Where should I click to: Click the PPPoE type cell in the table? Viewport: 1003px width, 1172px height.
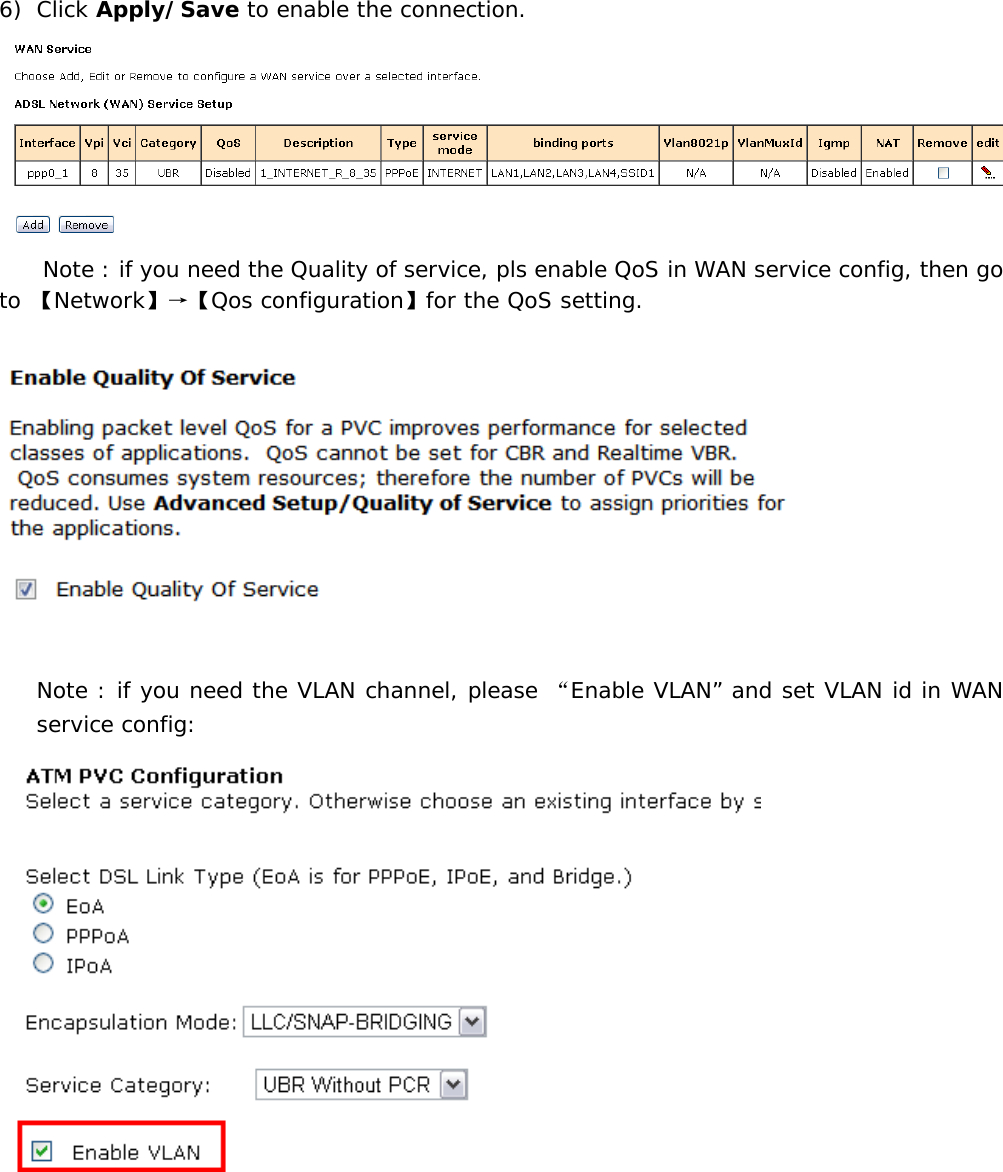401,172
